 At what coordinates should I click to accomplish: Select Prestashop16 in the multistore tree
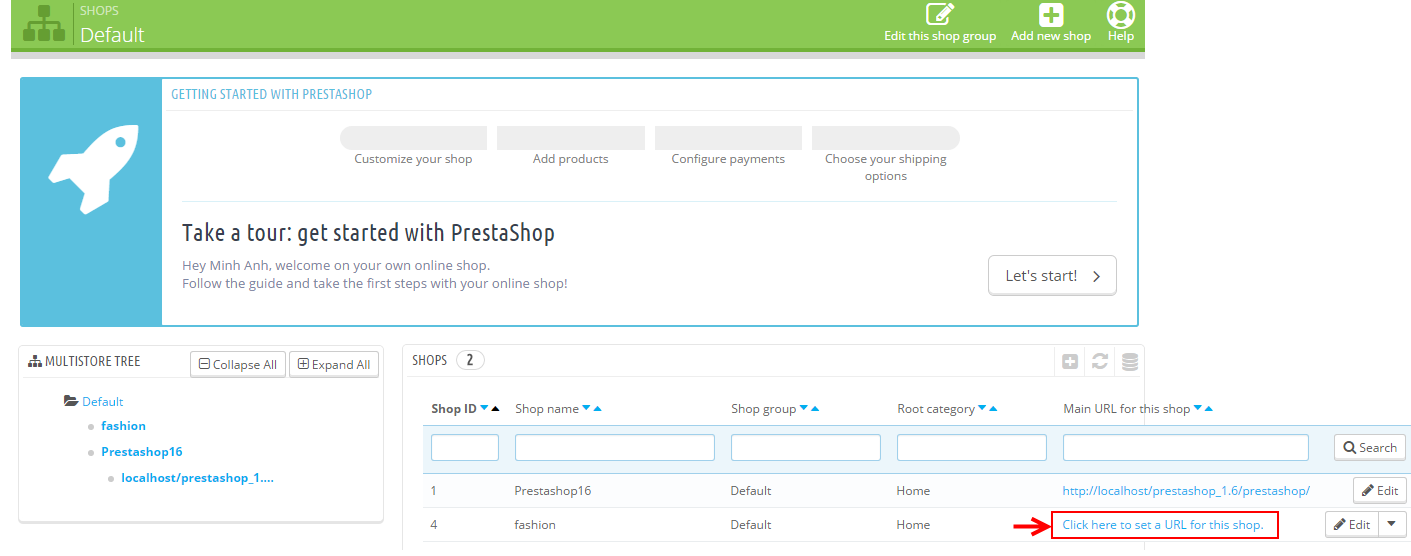click(142, 451)
